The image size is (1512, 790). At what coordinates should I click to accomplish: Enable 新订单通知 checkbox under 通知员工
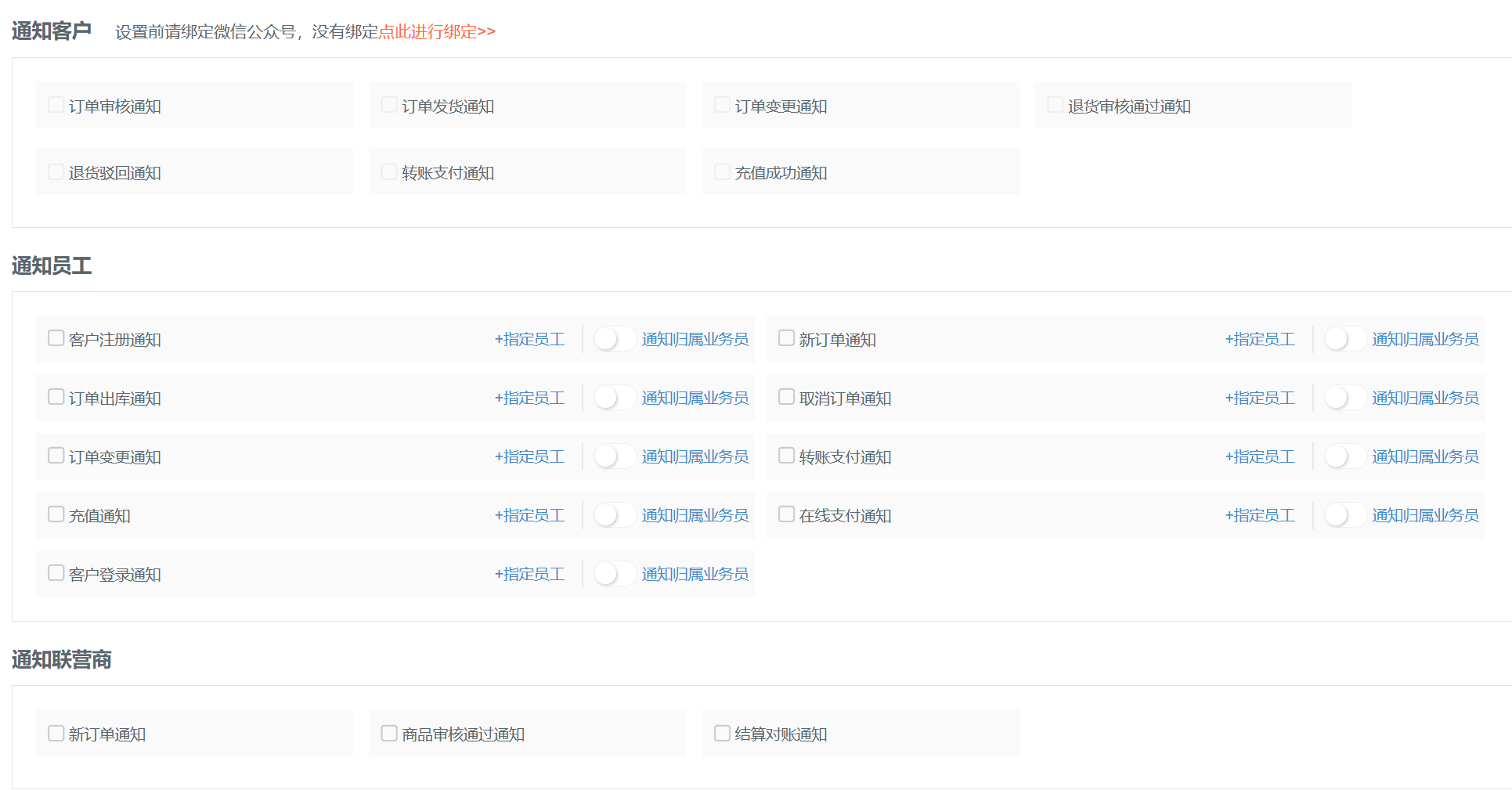click(x=787, y=338)
